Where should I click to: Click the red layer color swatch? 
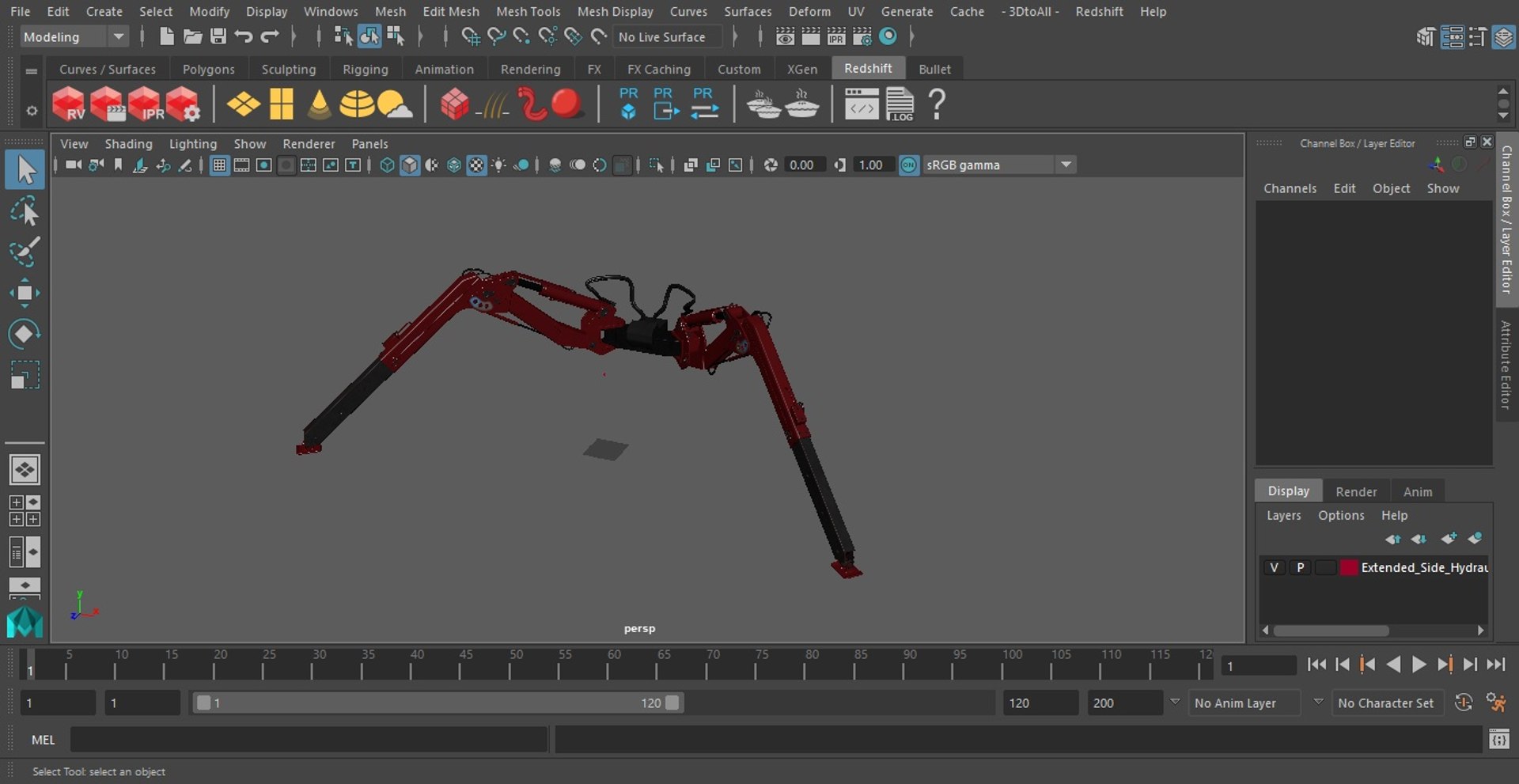(1349, 567)
